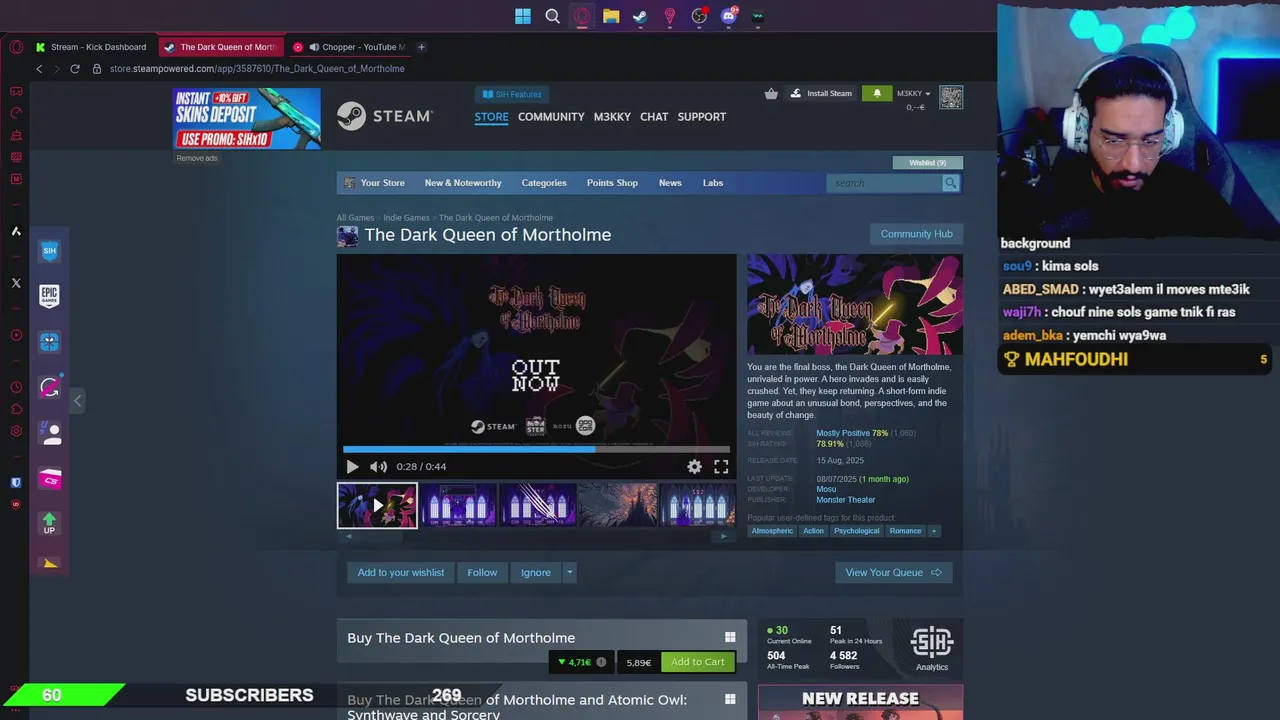Open browser history clock icon

(16, 387)
